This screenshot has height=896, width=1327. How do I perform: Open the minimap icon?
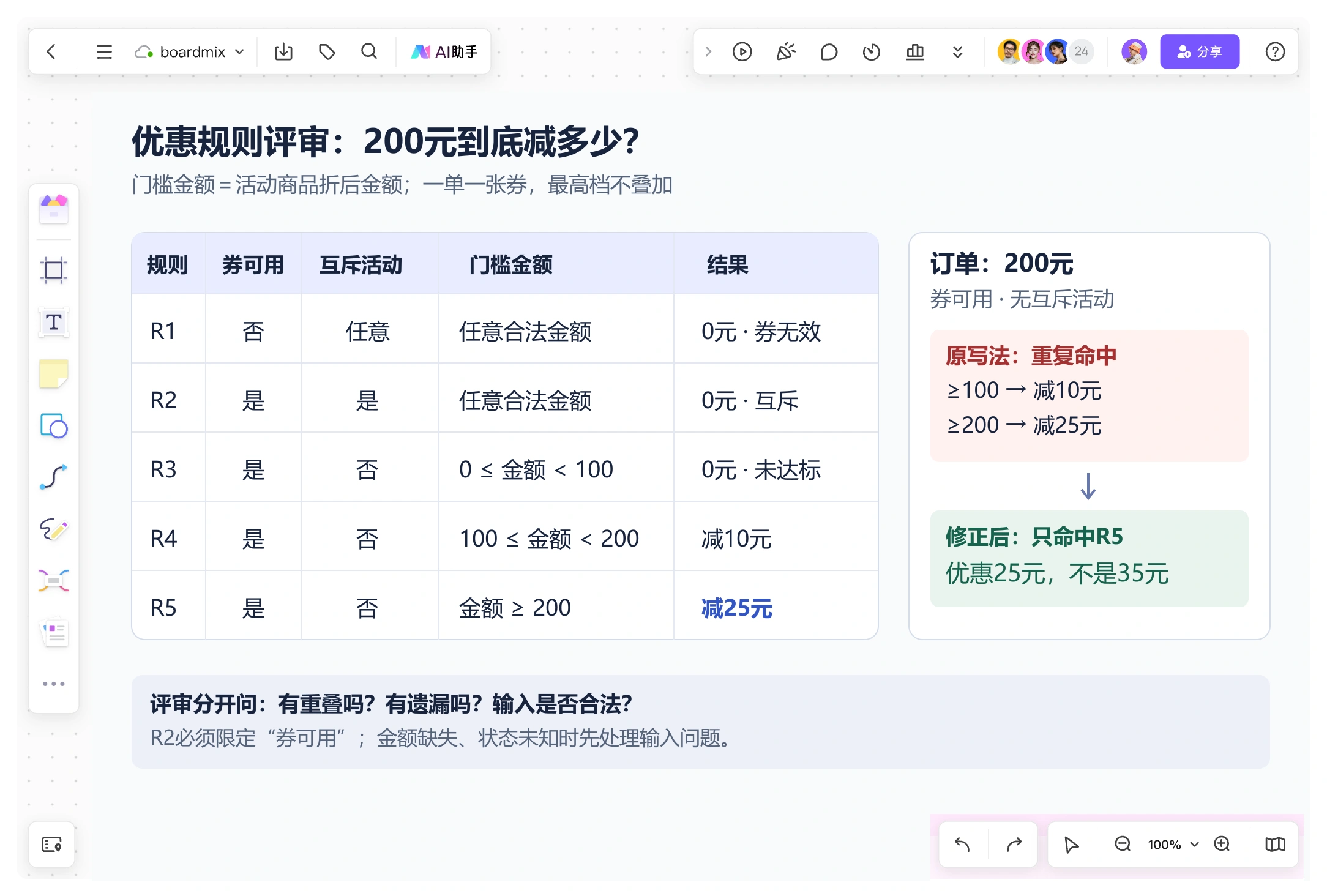coord(1275,845)
